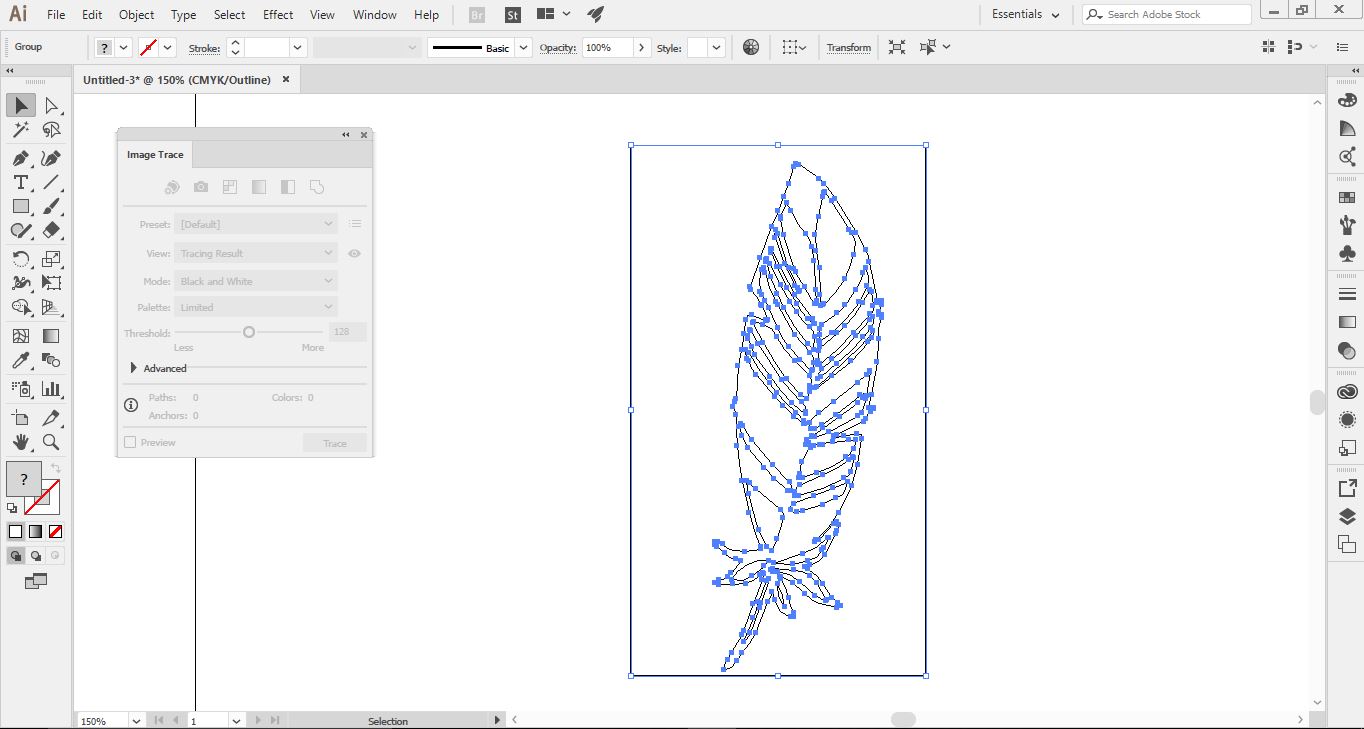Expand the Advanced section of Image Trace
The height and width of the screenshot is (729, 1364).
(x=134, y=368)
